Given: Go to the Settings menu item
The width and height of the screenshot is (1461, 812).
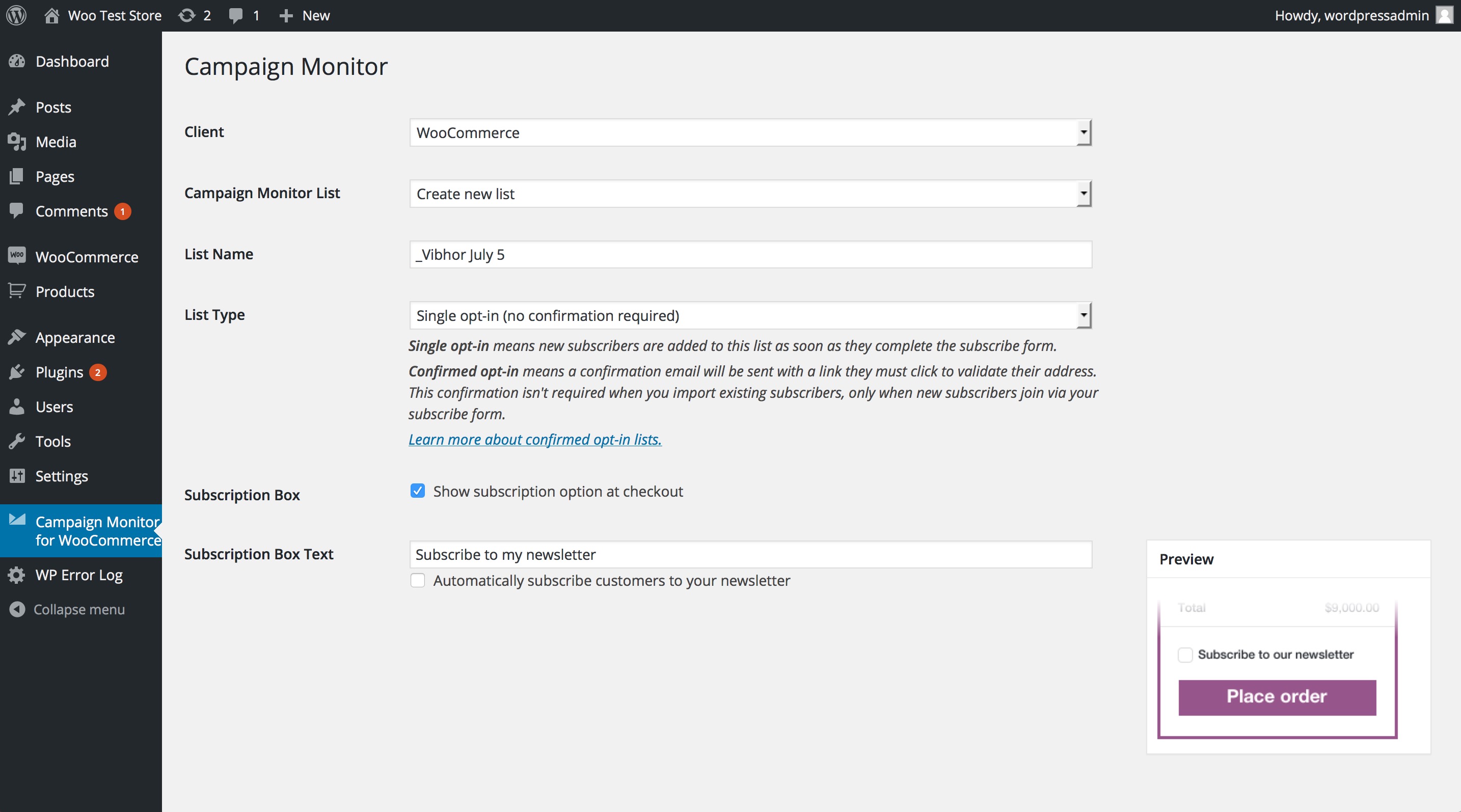Looking at the screenshot, I should pyautogui.click(x=61, y=476).
